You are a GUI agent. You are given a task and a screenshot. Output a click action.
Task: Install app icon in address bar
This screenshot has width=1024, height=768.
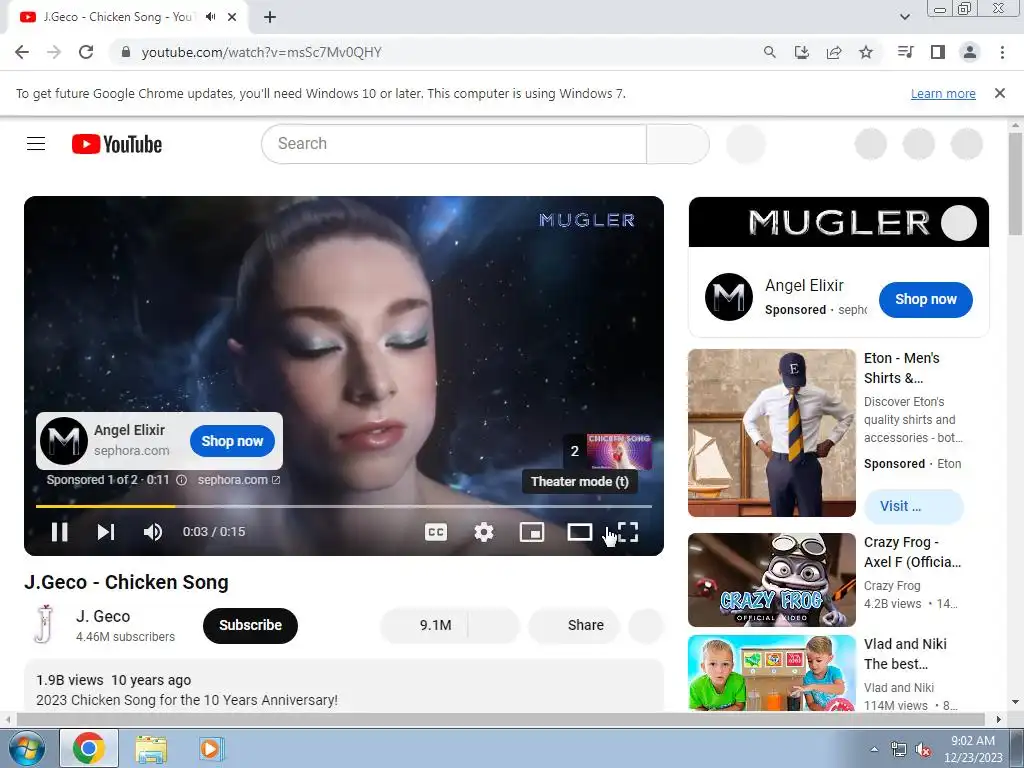click(801, 52)
